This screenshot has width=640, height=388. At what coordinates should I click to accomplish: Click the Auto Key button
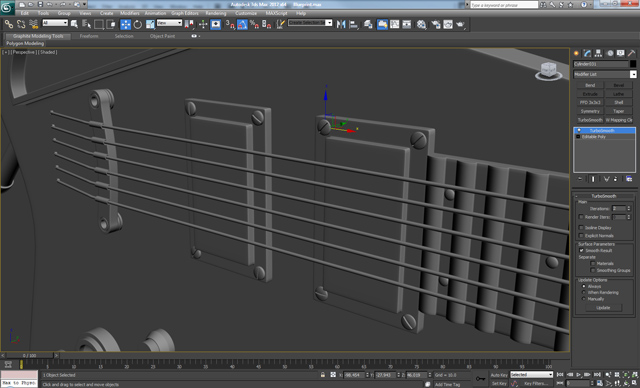(x=499, y=375)
